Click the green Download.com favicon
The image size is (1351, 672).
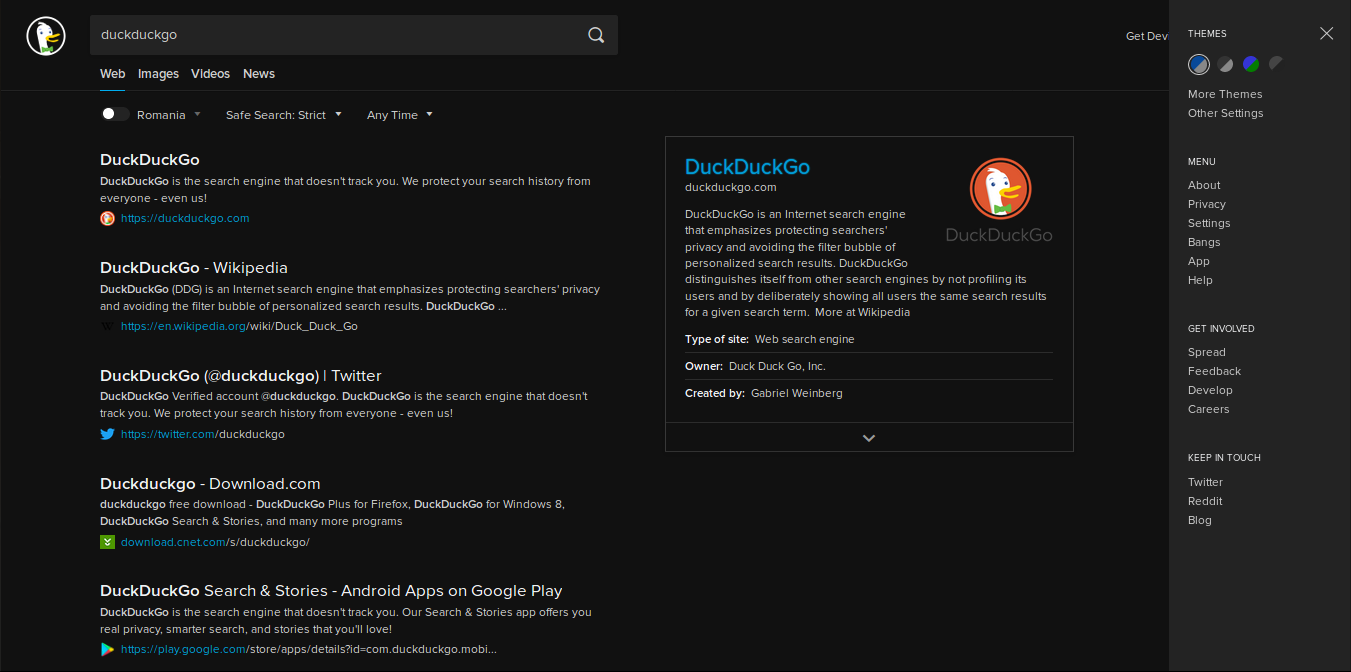click(107, 542)
